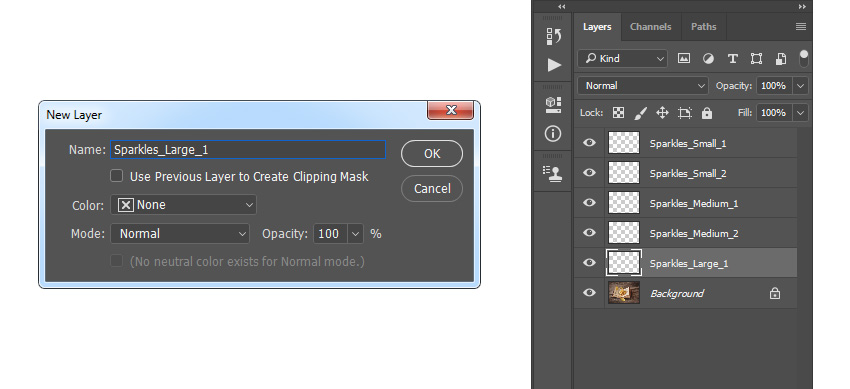
Task: Open the 3D panel icon
Action: pyautogui.click(x=553, y=105)
